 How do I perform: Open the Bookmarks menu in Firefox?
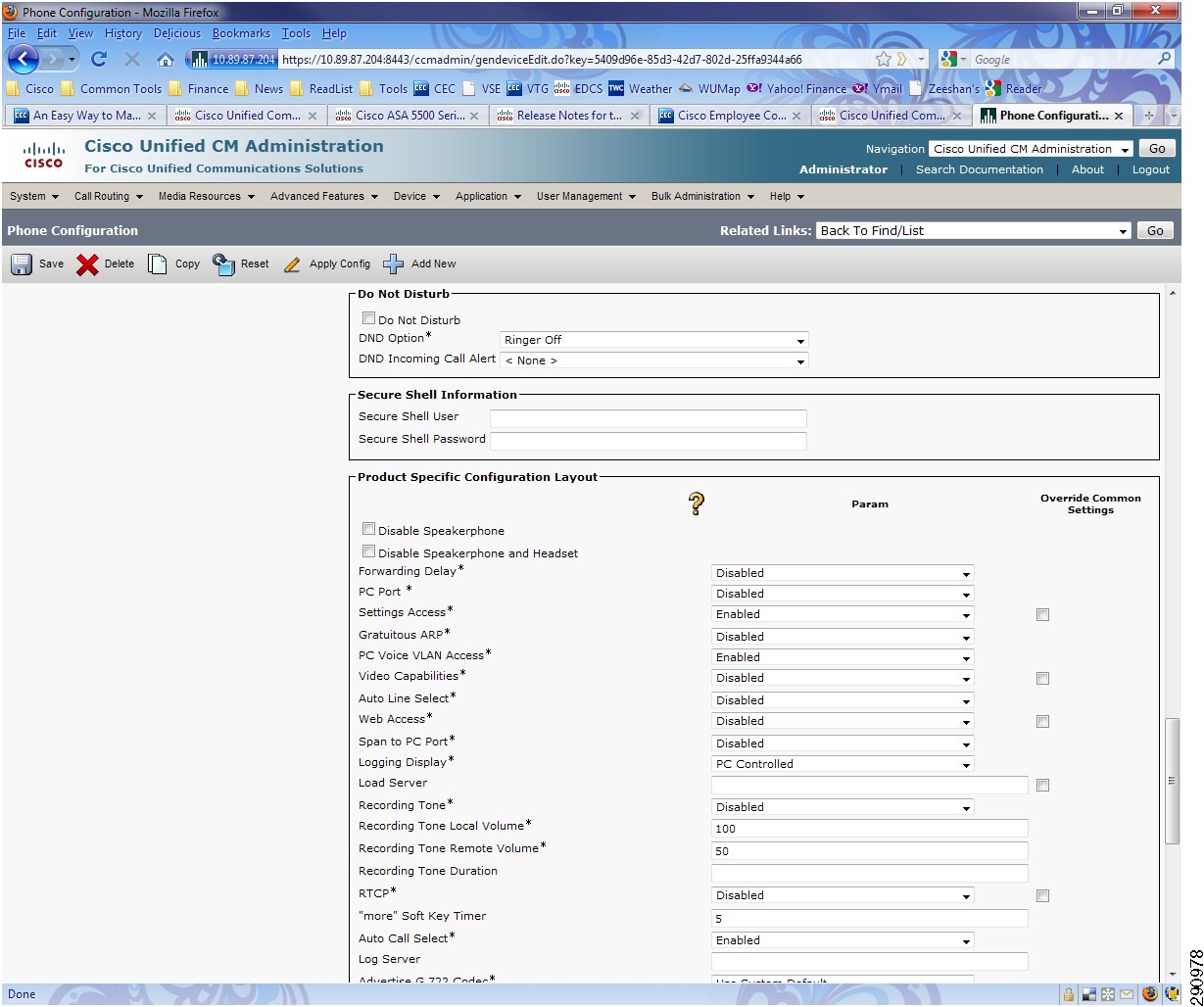(241, 33)
